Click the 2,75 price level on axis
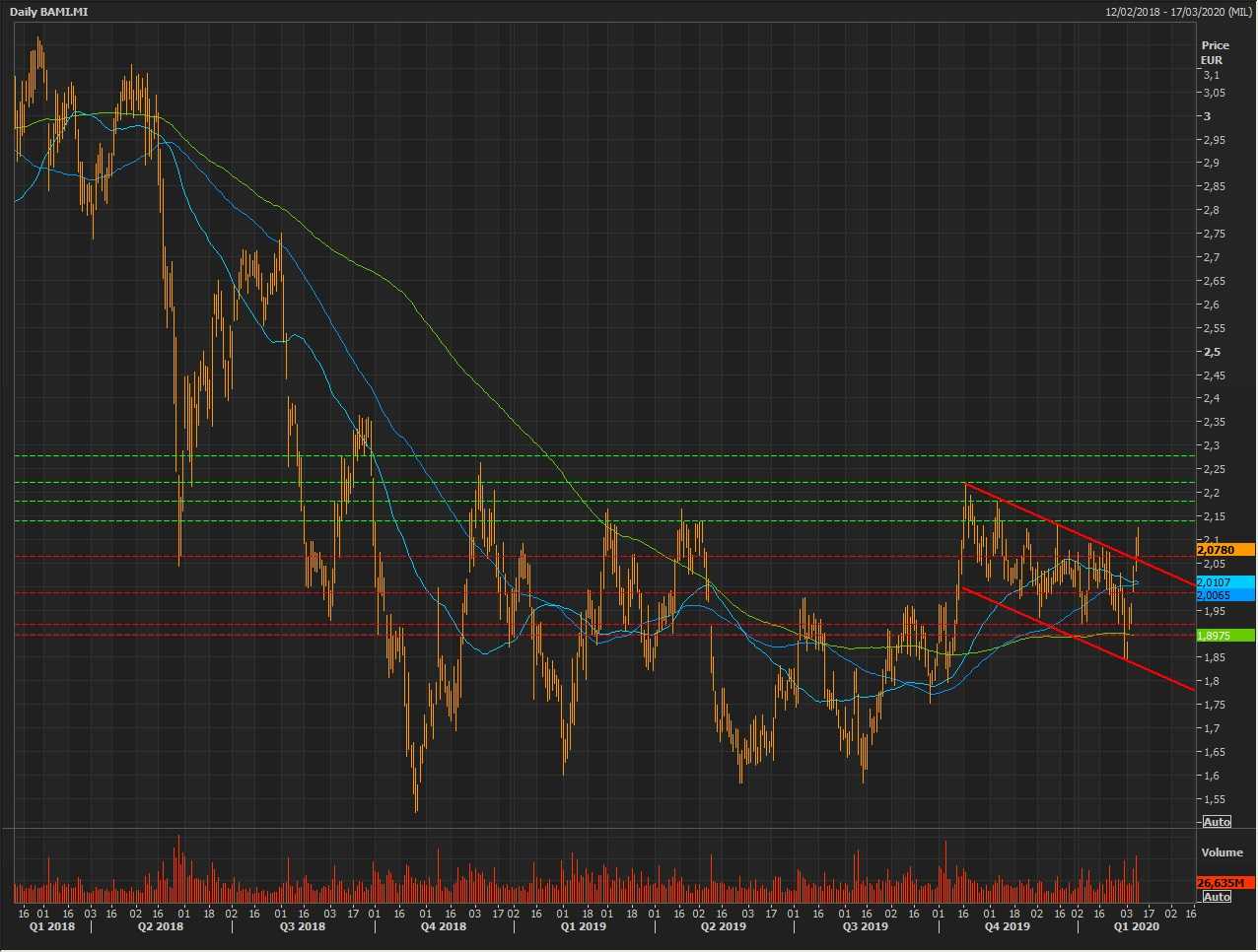Image resolution: width=1258 pixels, height=952 pixels. pyautogui.click(x=1214, y=234)
